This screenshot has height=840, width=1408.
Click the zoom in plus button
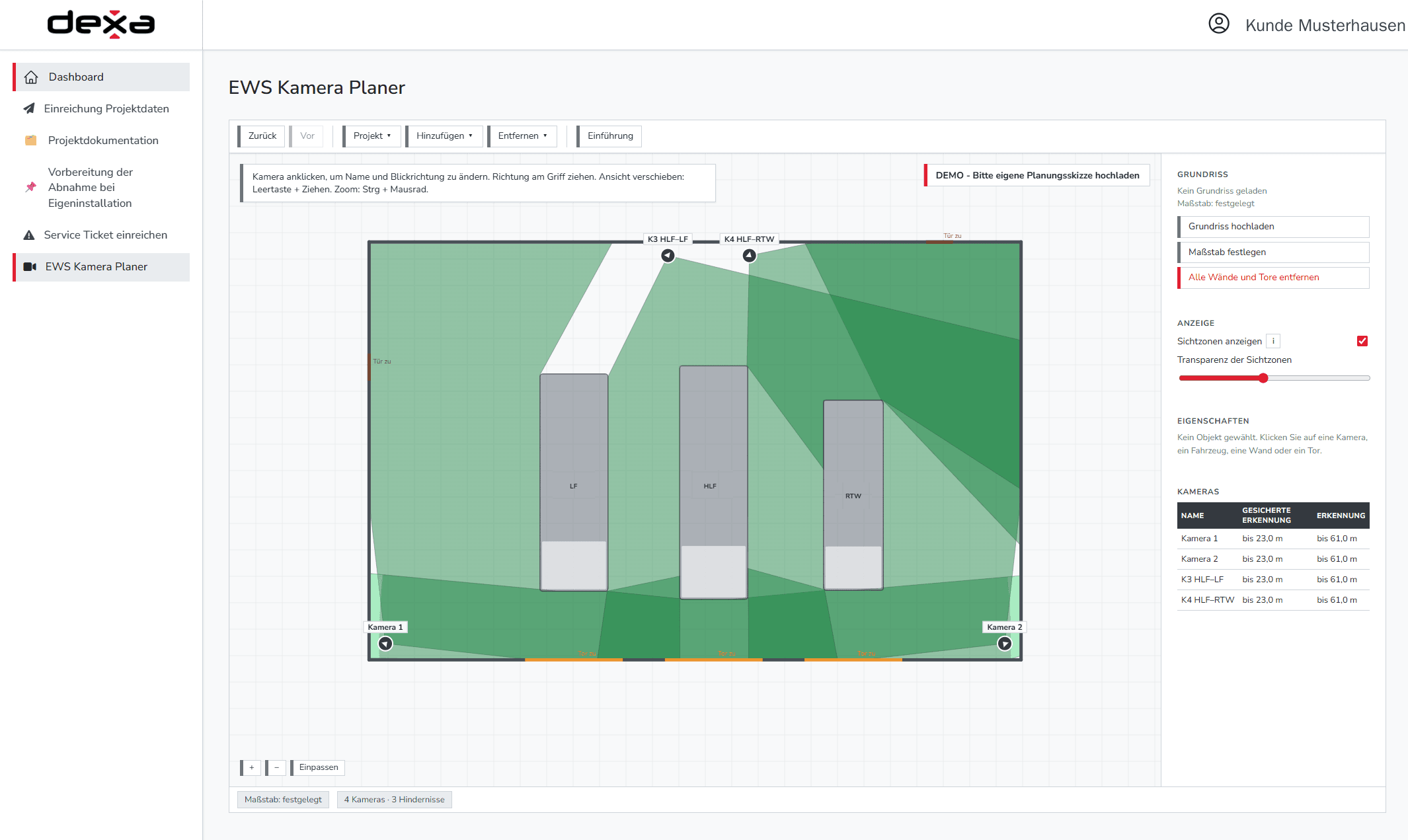(x=251, y=767)
